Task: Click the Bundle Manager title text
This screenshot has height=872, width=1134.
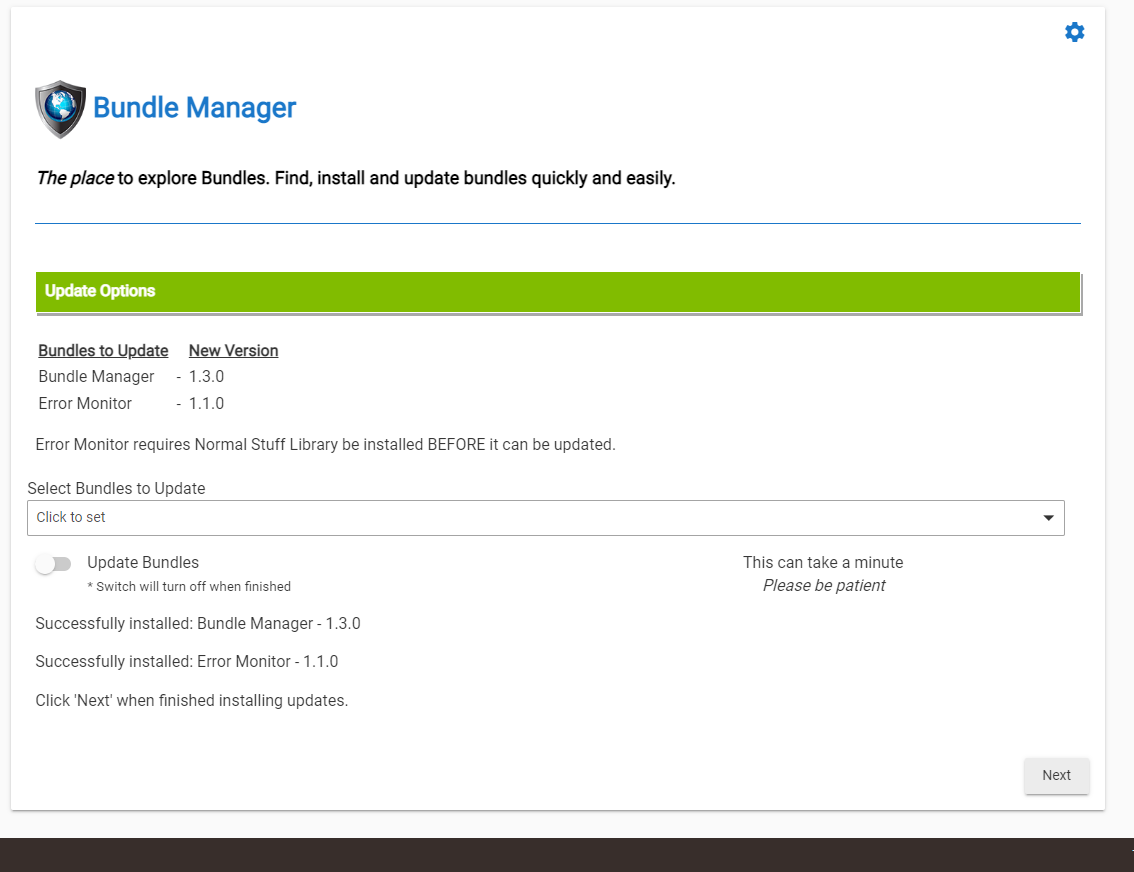Action: [194, 108]
